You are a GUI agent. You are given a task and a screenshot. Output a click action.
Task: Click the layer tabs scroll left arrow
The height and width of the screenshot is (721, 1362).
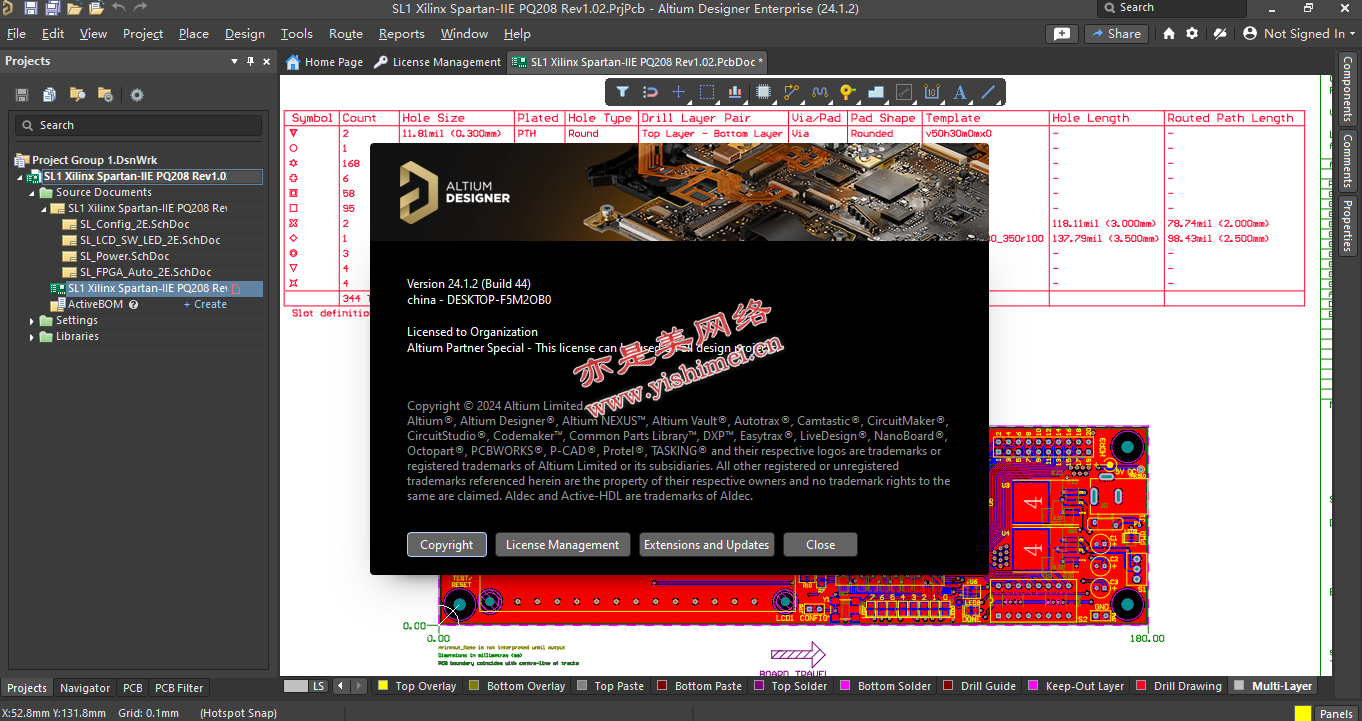pyautogui.click(x=340, y=686)
